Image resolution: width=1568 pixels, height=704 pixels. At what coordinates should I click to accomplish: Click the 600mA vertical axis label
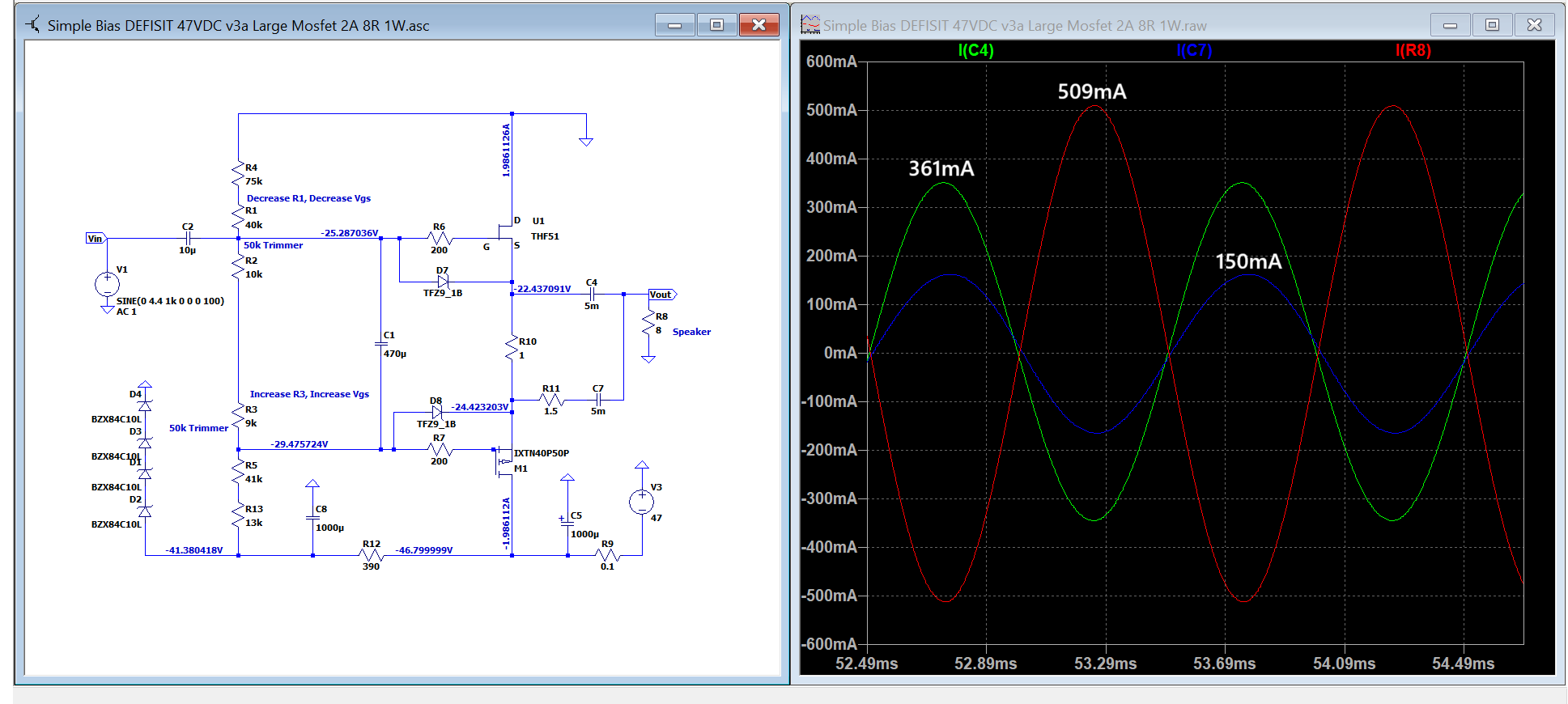tap(831, 61)
